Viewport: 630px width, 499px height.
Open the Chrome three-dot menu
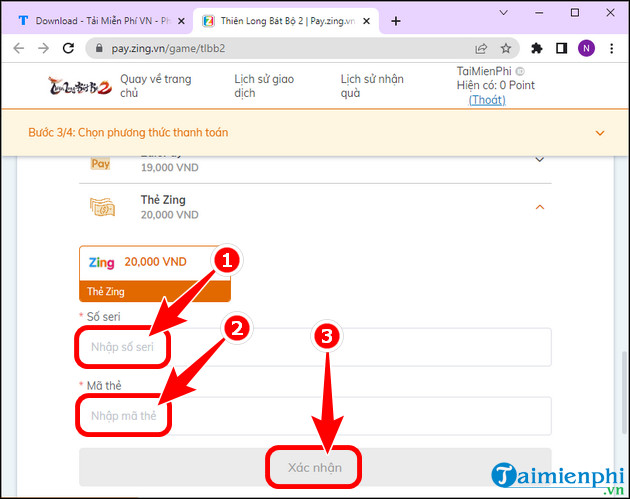(x=612, y=49)
